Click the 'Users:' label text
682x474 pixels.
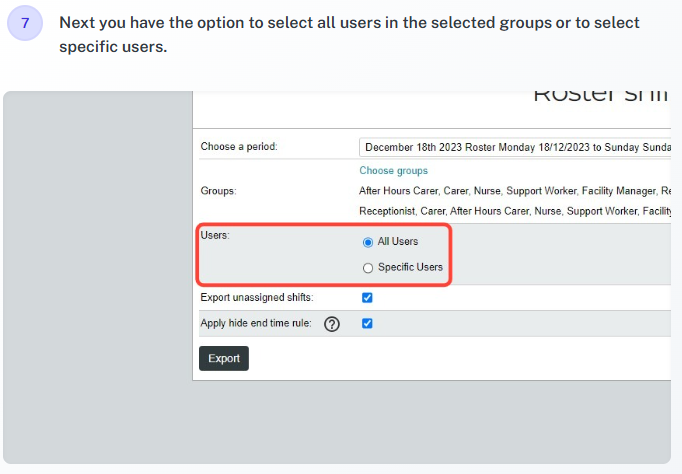coord(215,235)
